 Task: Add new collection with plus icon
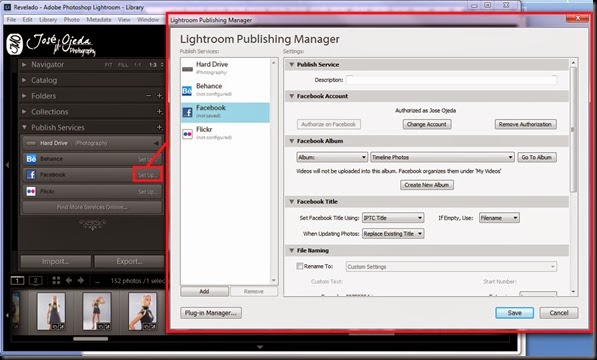[160, 112]
